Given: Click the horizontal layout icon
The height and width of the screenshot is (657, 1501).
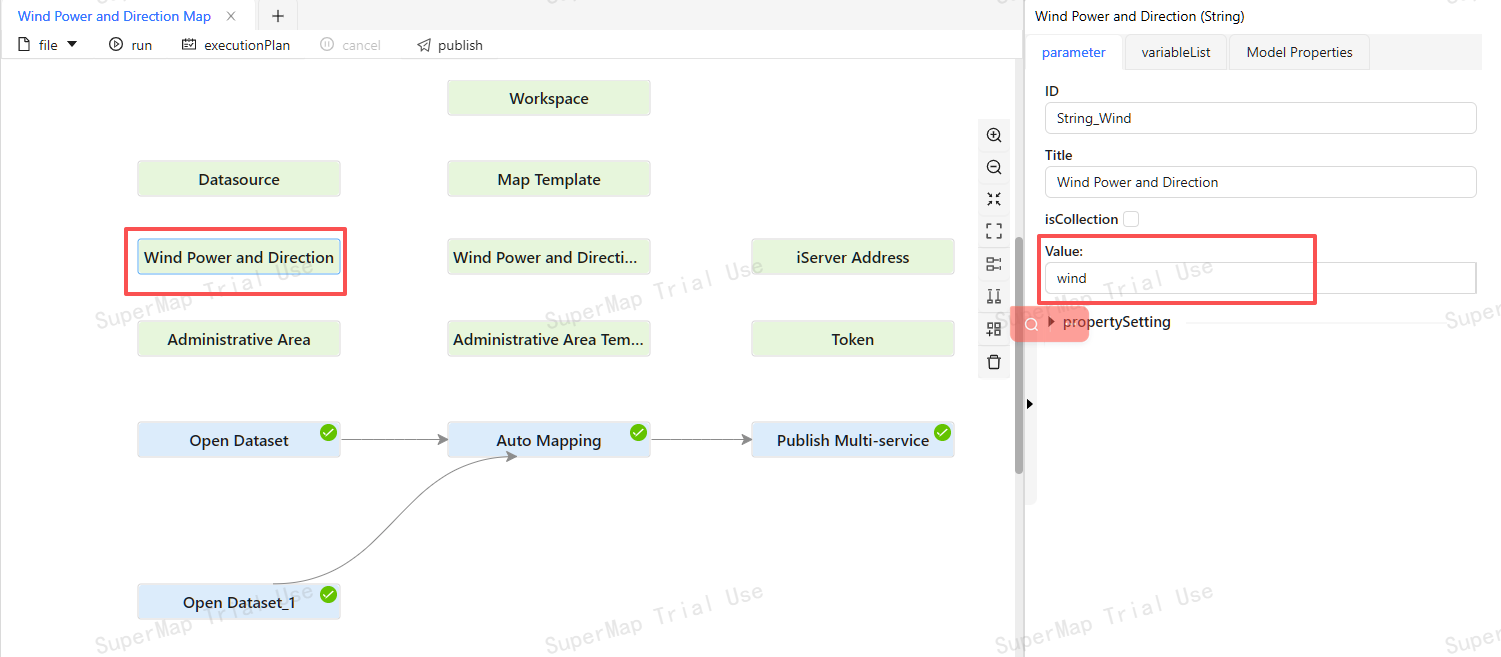Looking at the screenshot, I should click(993, 264).
